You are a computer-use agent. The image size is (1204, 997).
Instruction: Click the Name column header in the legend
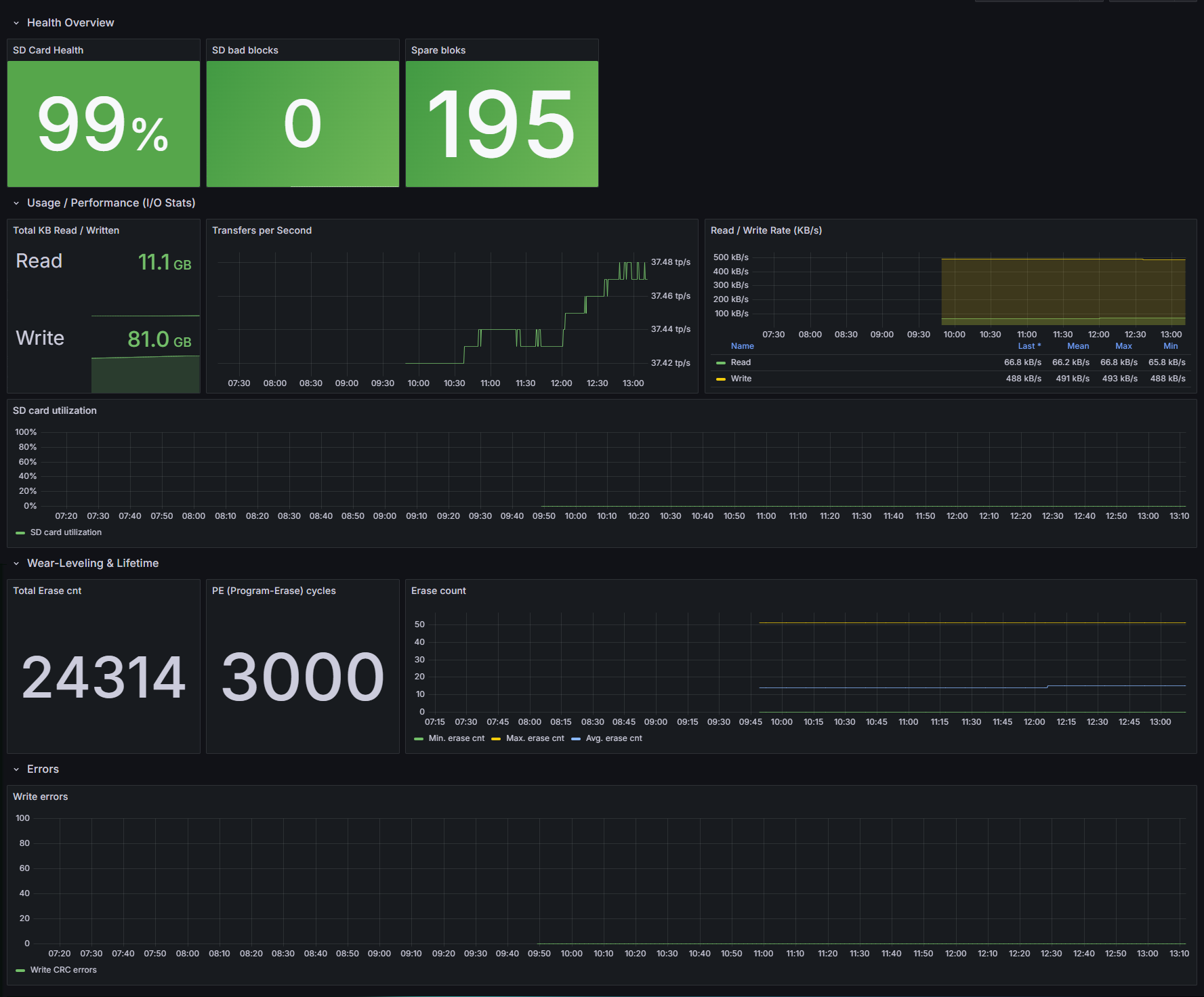(742, 345)
